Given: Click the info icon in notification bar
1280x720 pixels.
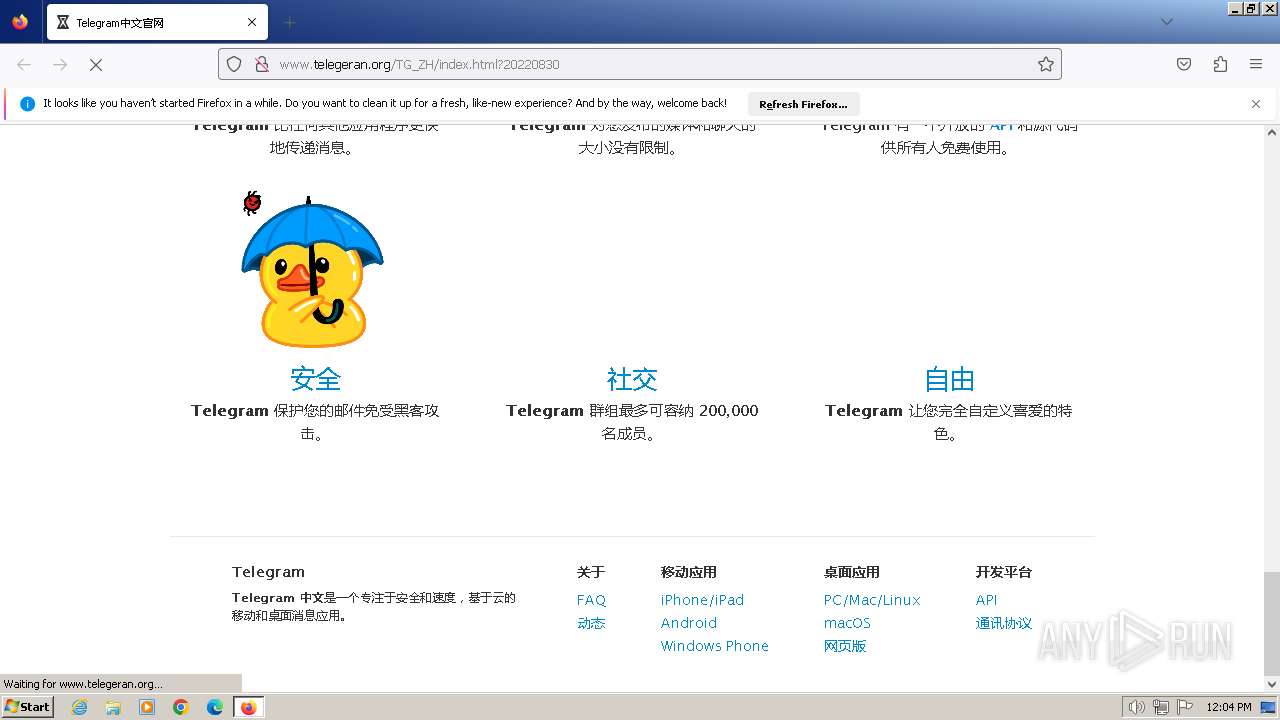Looking at the screenshot, I should point(27,104).
